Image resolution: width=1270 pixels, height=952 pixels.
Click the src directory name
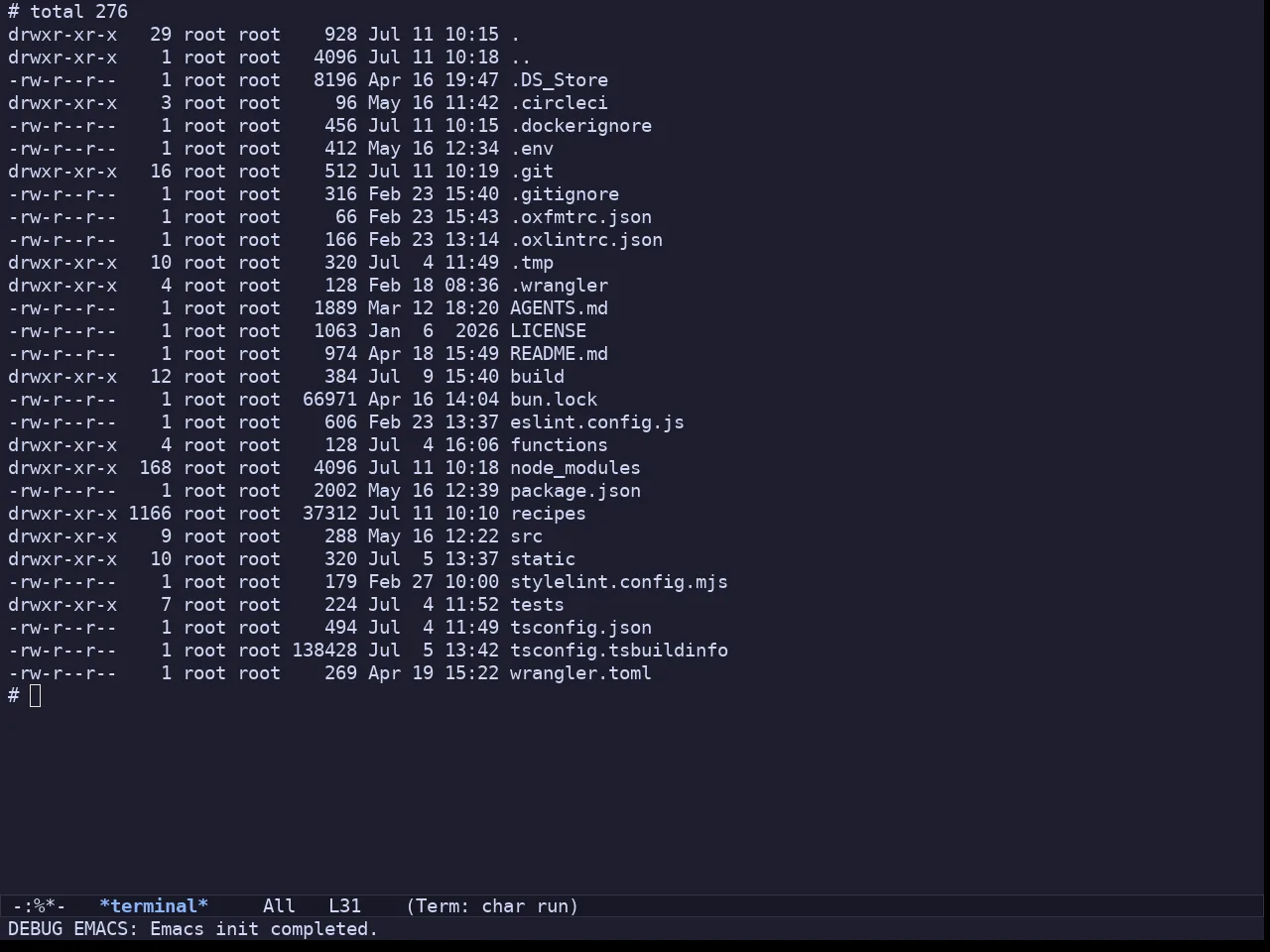pos(526,536)
